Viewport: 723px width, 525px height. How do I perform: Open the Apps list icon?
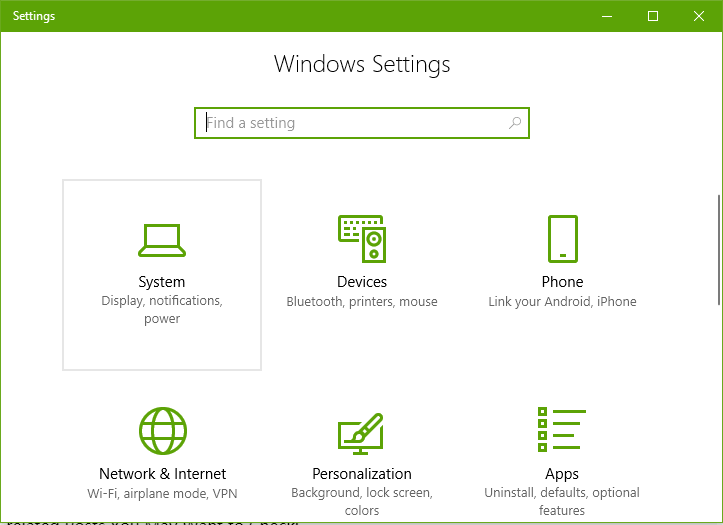click(562, 431)
